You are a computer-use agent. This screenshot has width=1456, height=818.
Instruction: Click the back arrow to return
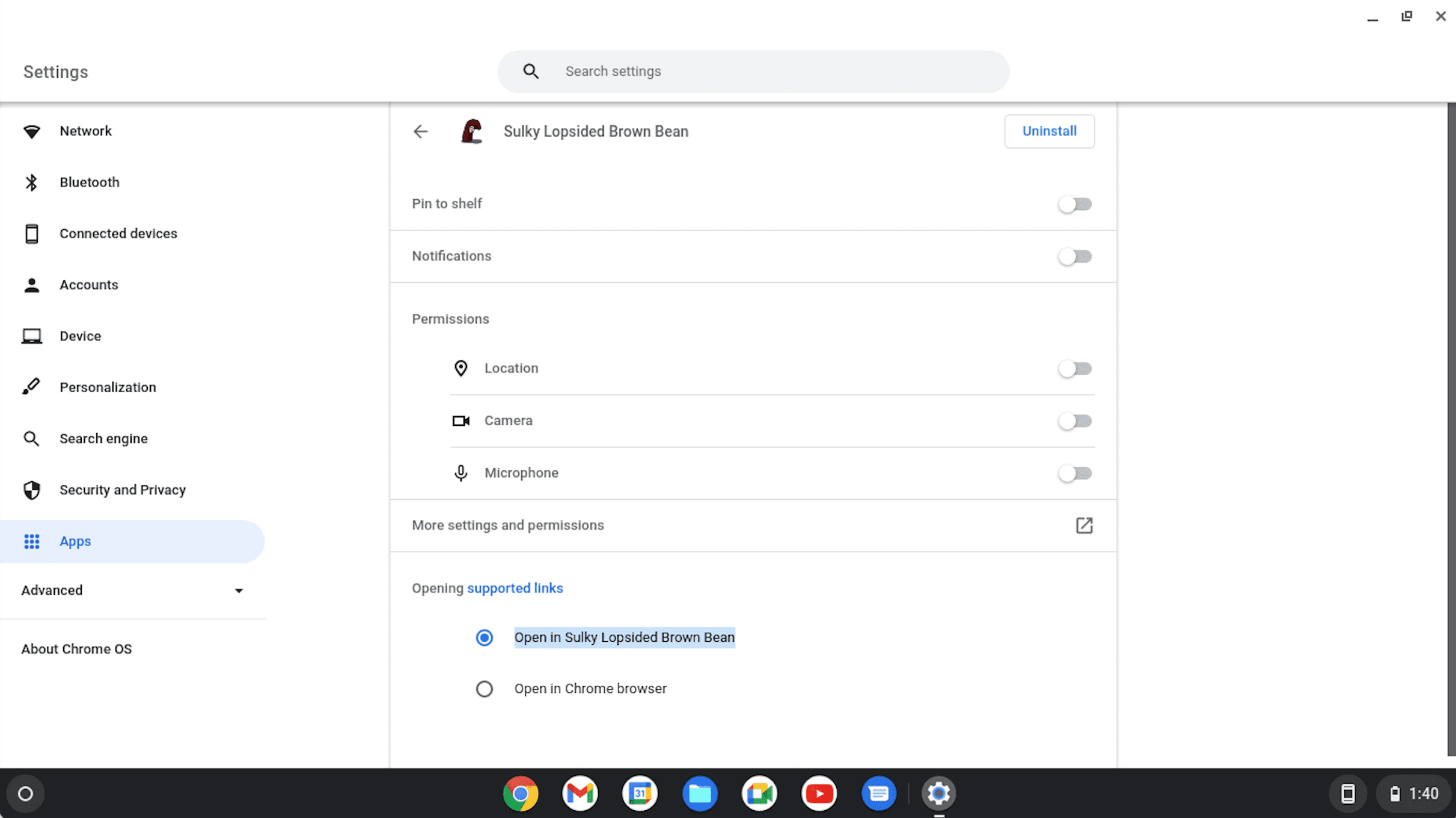[x=419, y=132]
